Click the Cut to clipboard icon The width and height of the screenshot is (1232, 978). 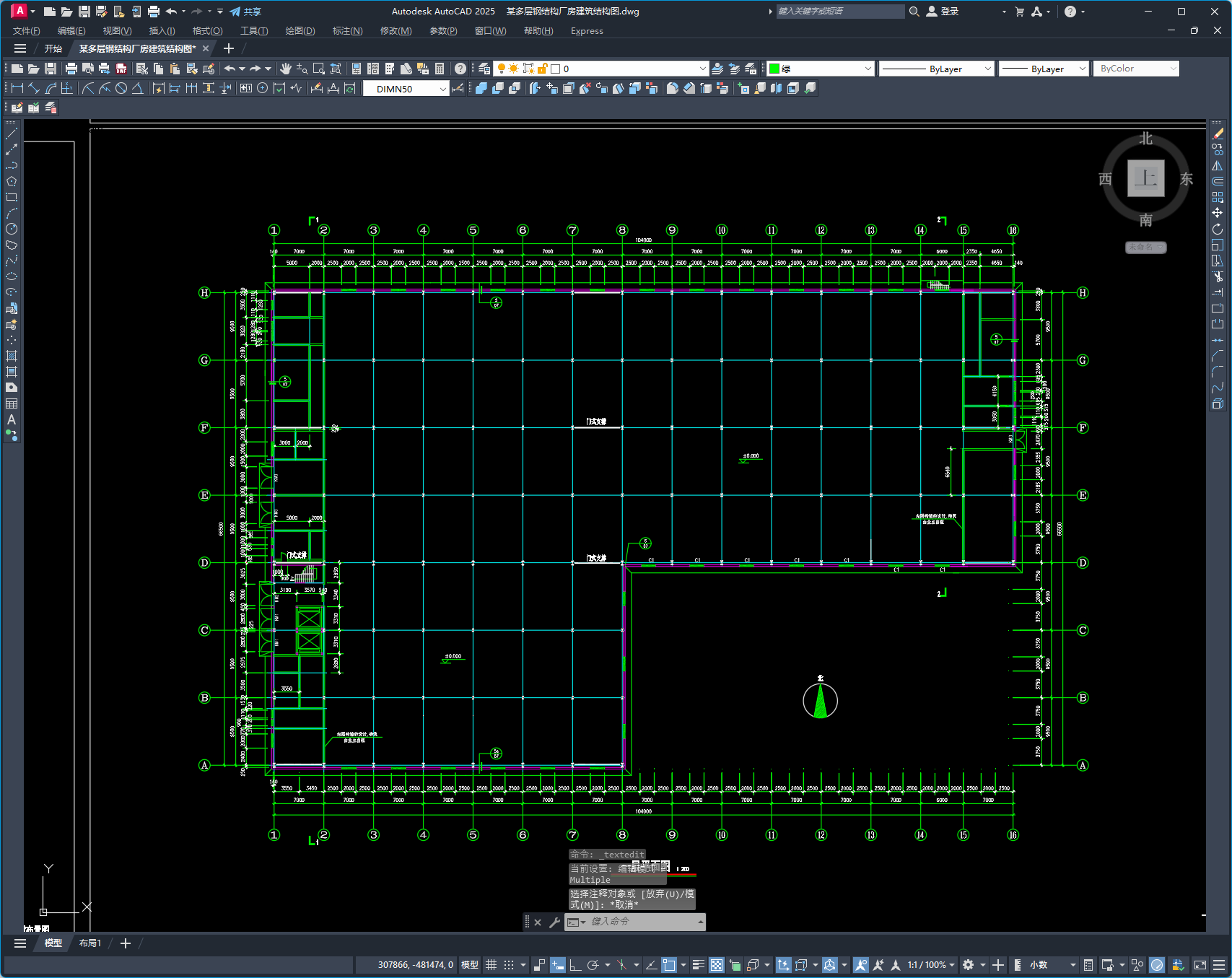tap(141, 69)
